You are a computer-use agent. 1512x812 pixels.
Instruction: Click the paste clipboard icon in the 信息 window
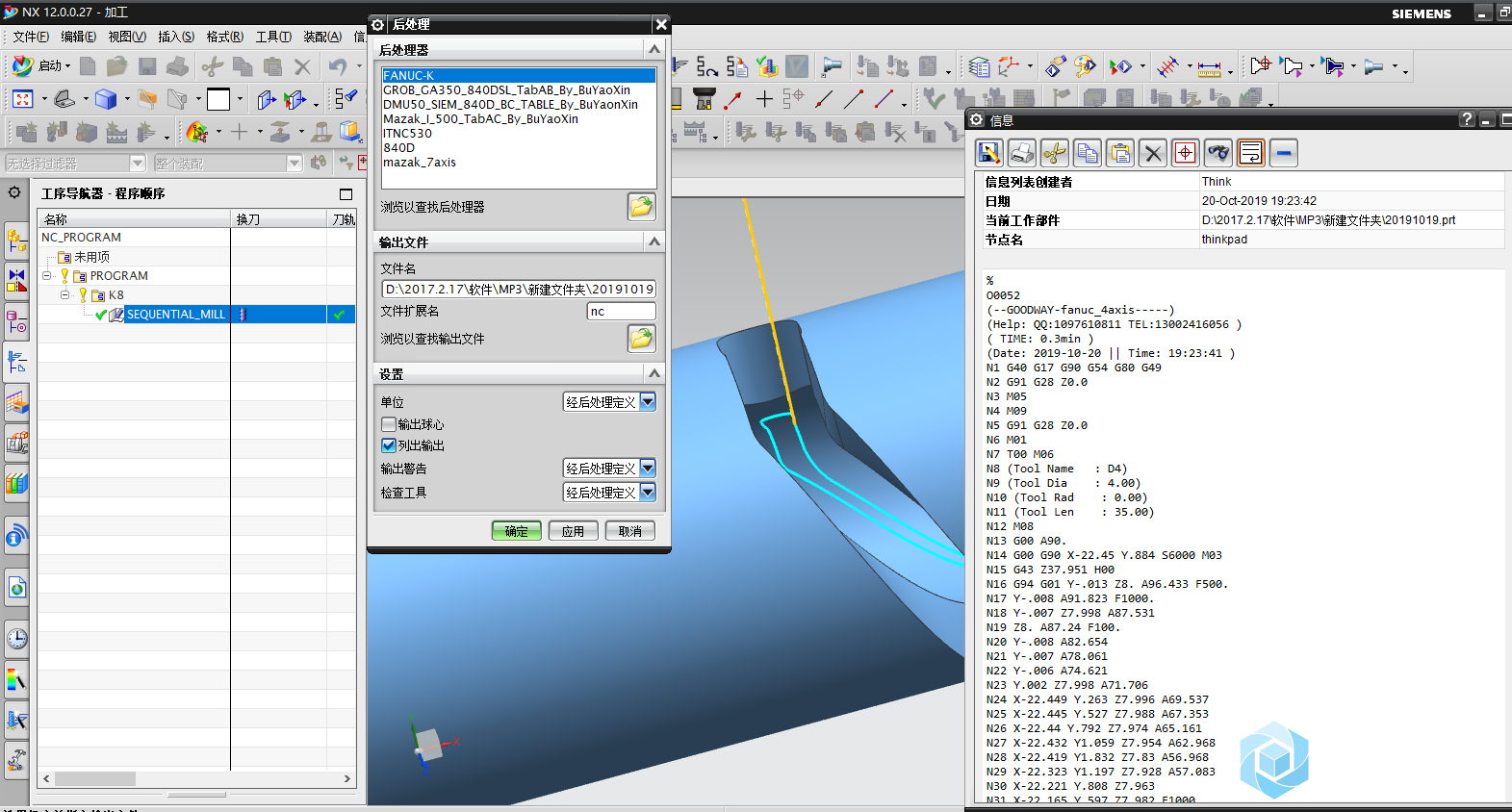[1120, 152]
